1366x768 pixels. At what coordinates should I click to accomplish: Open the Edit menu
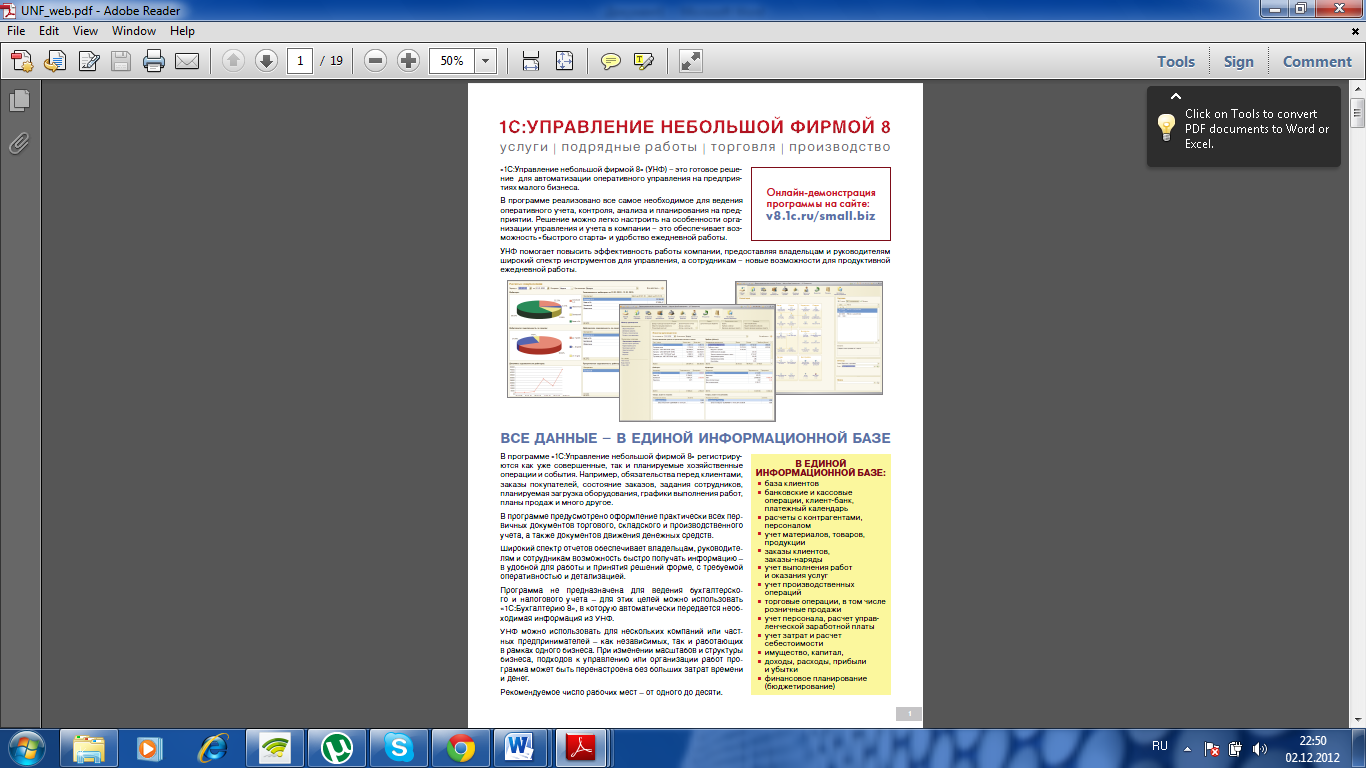tap(49, 31)
